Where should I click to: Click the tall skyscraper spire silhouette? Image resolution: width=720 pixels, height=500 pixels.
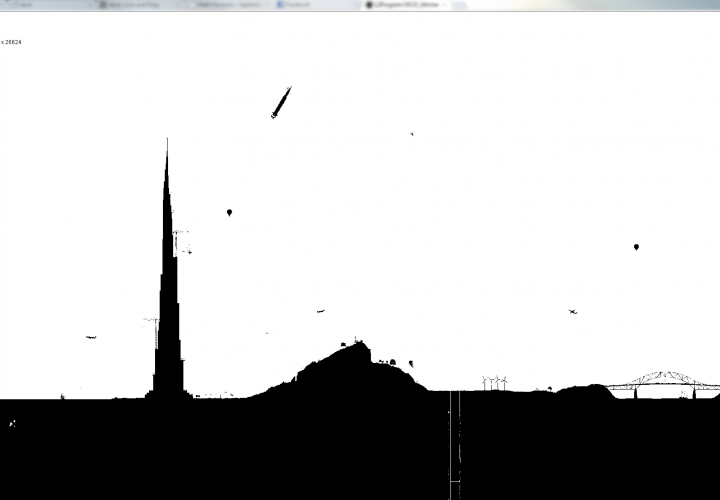click(x=168, y=300)
